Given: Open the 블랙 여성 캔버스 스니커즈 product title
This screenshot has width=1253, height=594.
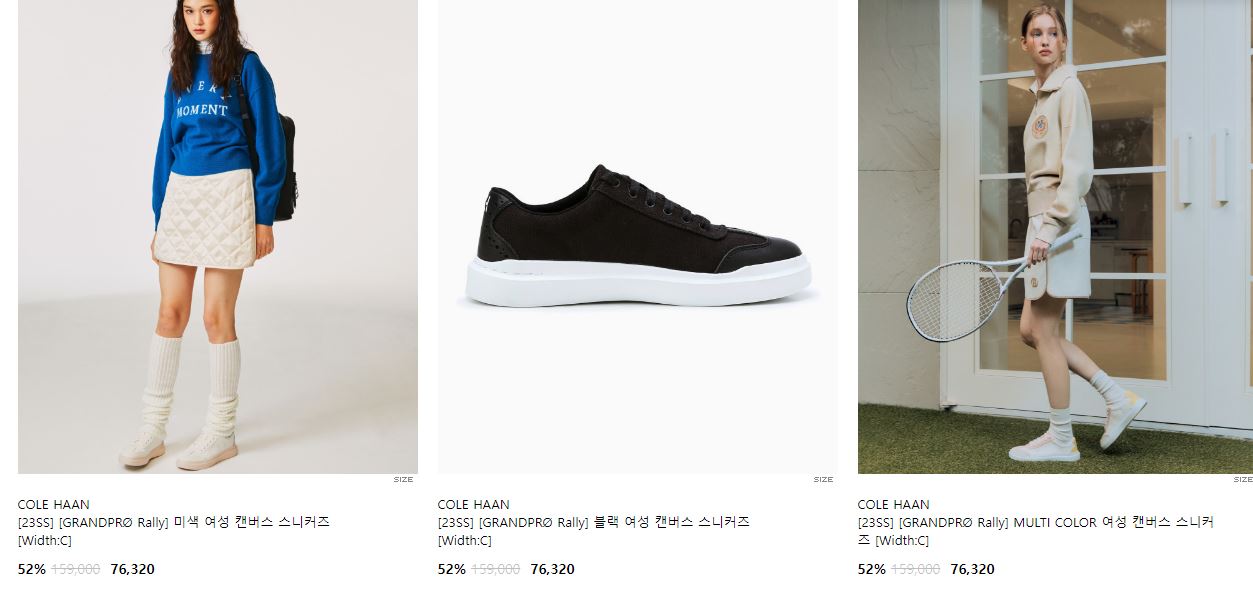Looking at the screenshot, I should pyautogui.click(x=594, y=531).
